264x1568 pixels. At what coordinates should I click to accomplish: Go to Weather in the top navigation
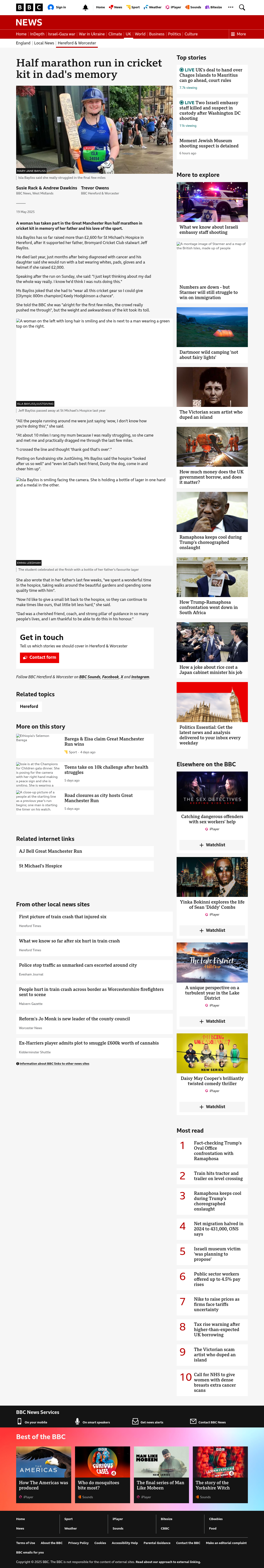(153, 7)
